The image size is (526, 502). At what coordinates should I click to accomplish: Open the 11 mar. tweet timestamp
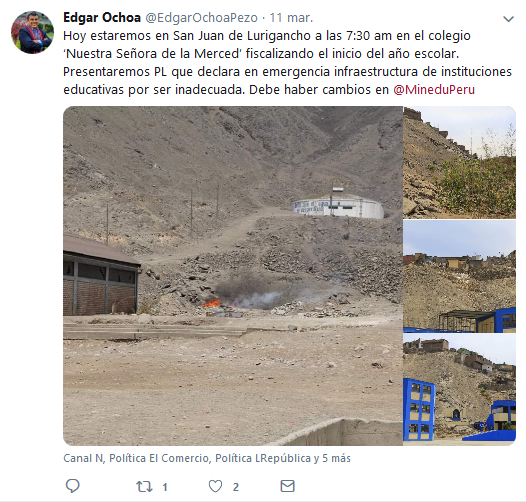tap(291, 17)
